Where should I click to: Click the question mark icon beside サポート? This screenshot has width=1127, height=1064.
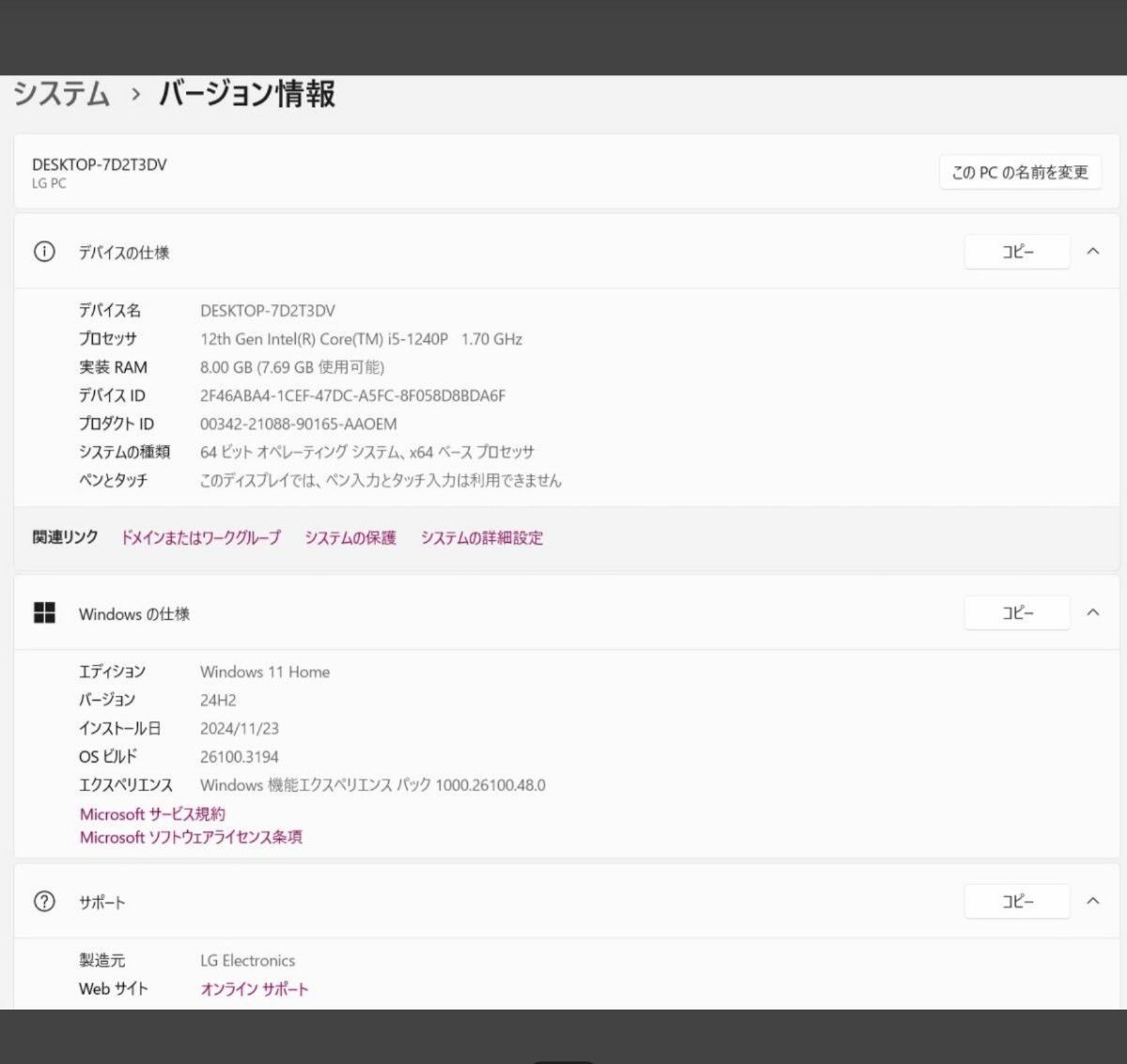44,902
